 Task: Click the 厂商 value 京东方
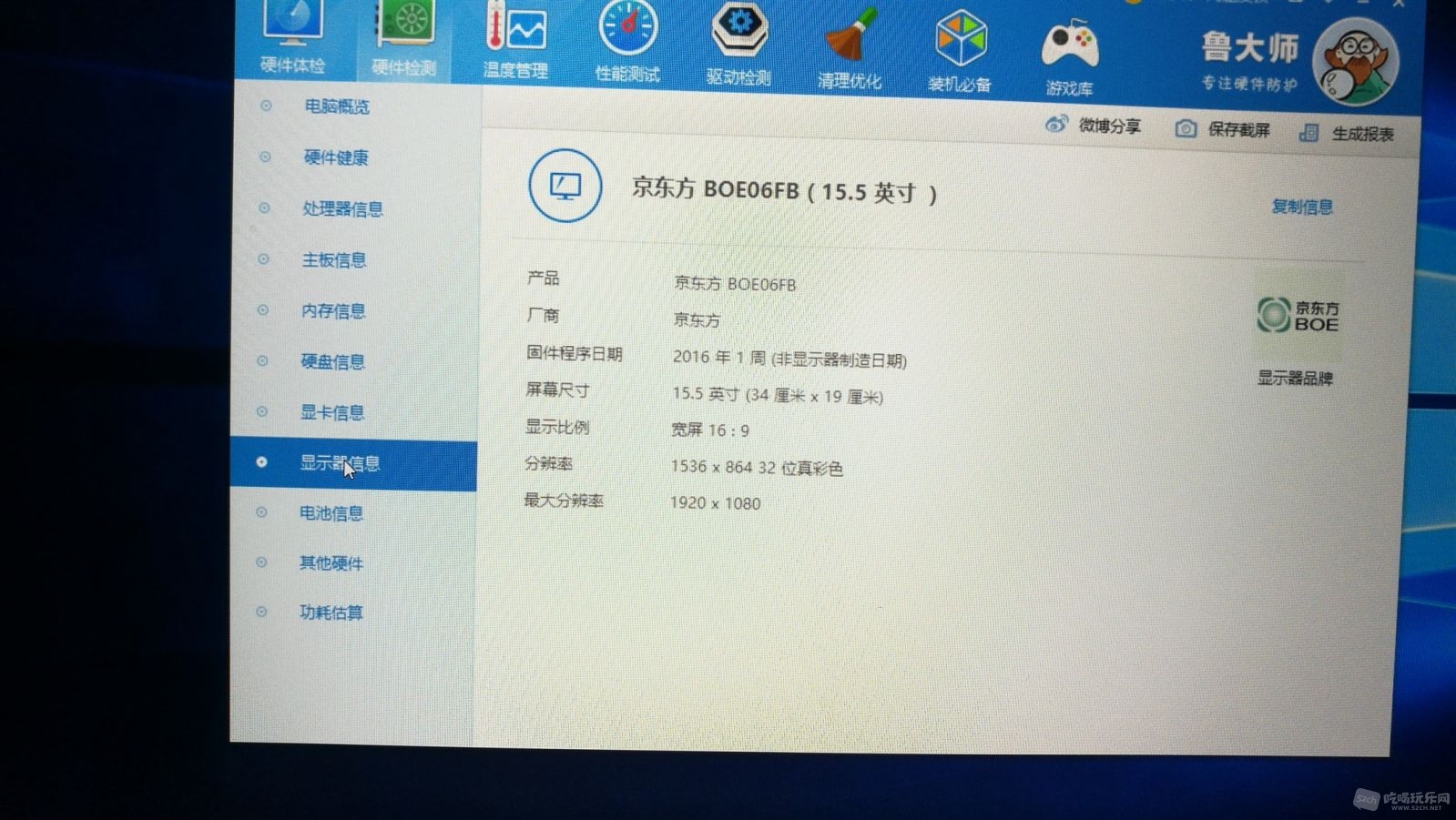pyautogui.click(x=697, y=320)
